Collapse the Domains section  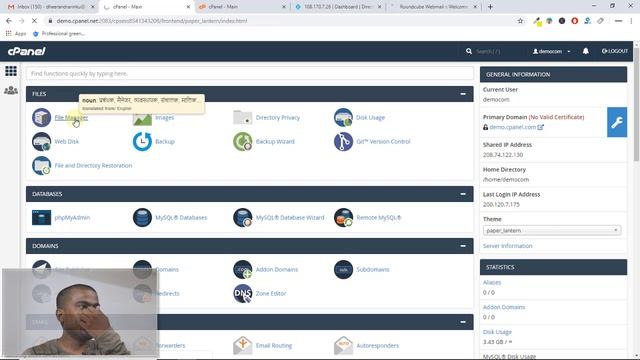463,246
